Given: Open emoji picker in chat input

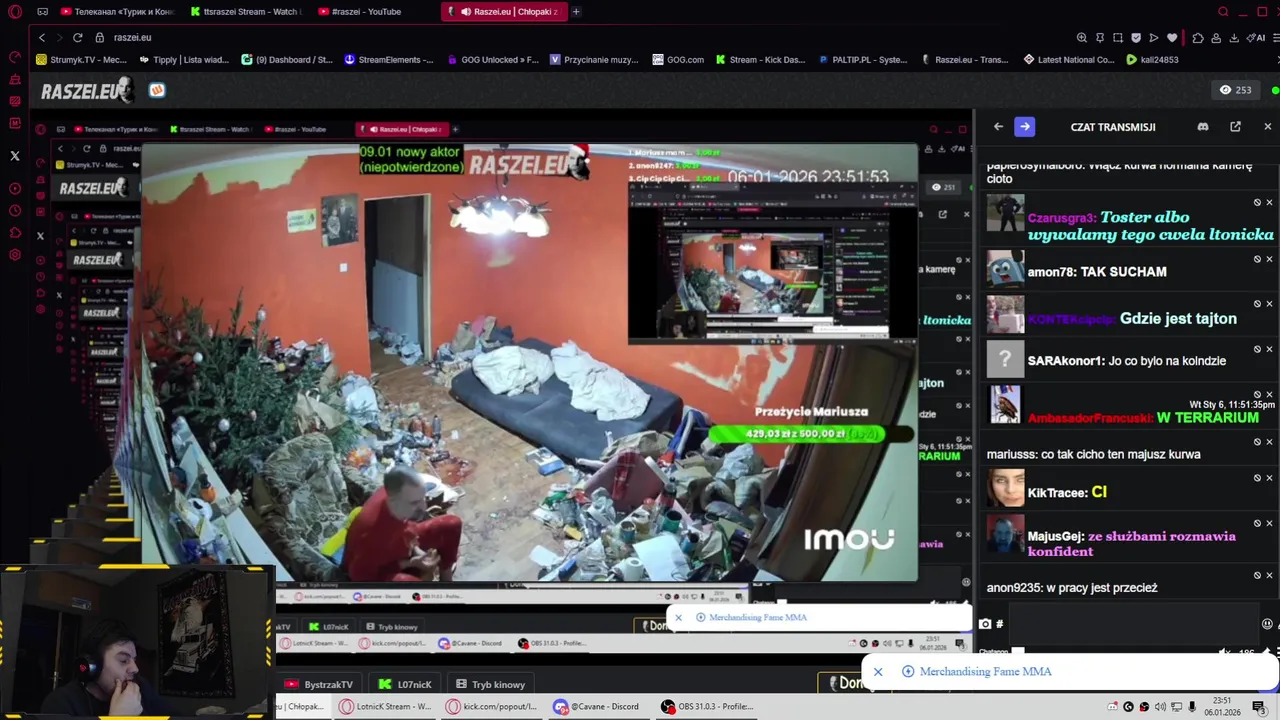Looking at the screenshot, I should point(1267,624).
